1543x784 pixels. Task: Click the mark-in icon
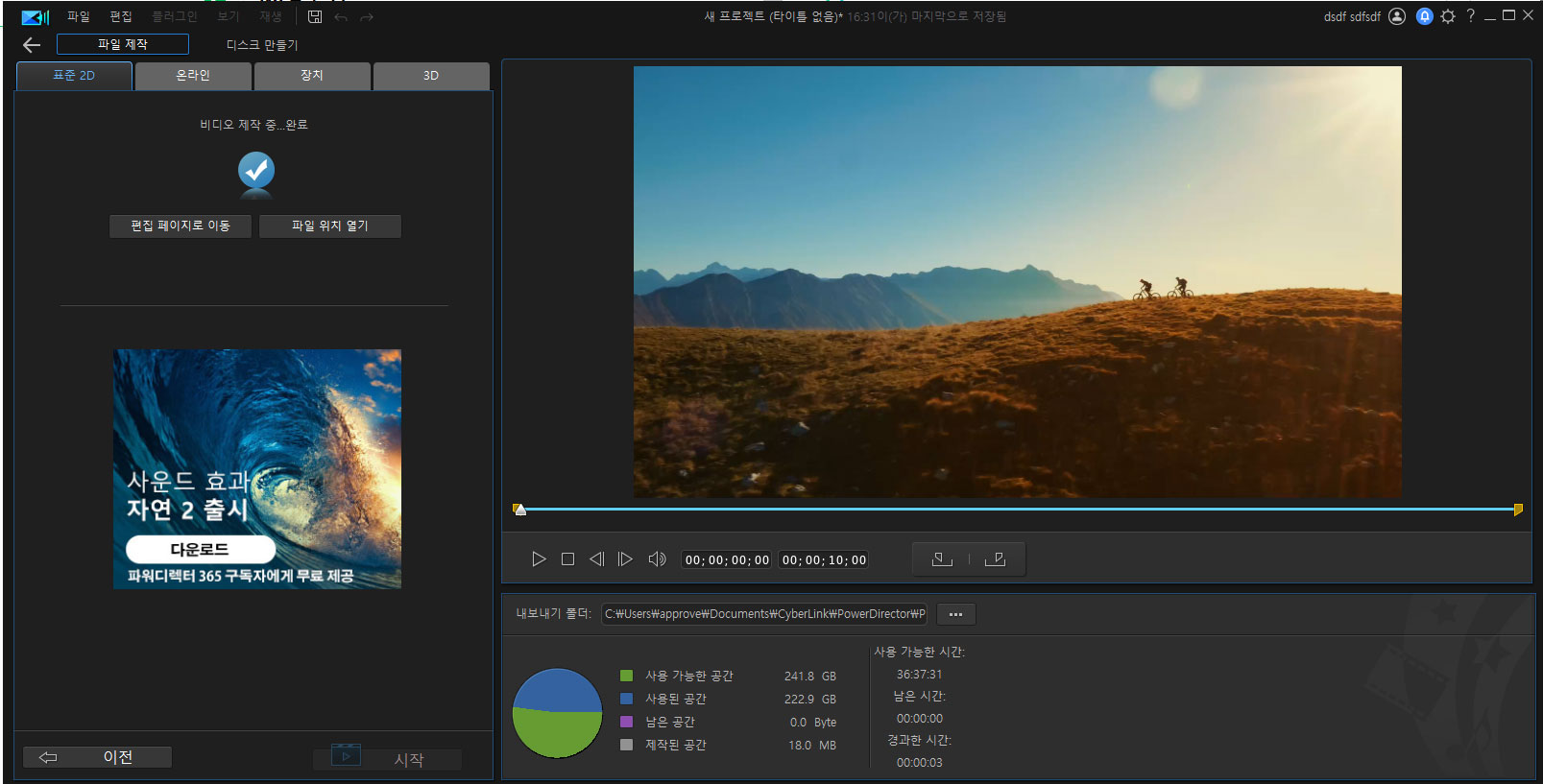tap(942, 559)
